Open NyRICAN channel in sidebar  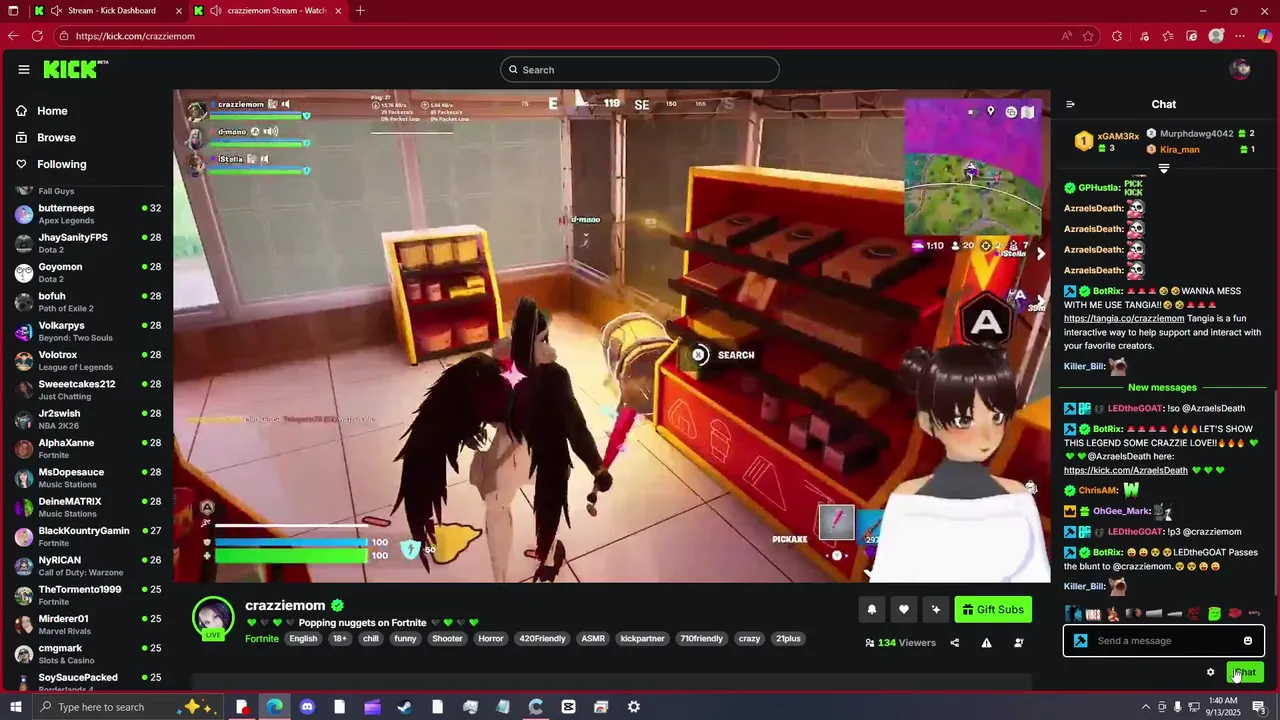pyautogui.click(x=88, y=566)
